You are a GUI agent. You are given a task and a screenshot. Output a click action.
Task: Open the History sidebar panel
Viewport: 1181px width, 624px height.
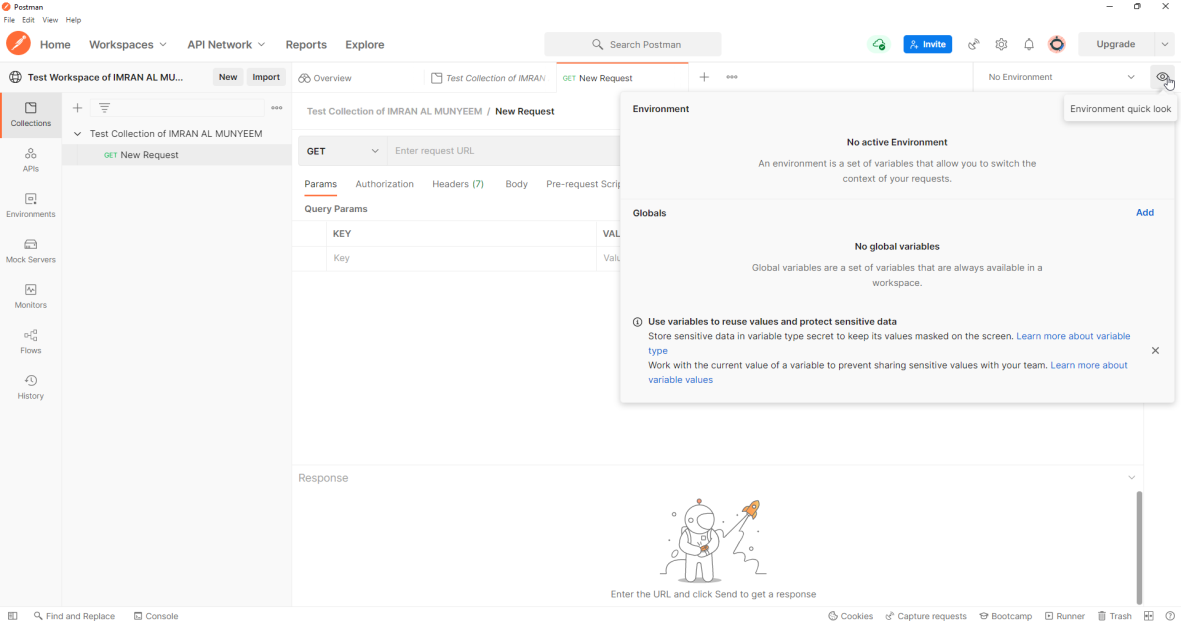(x=31, y=387)
